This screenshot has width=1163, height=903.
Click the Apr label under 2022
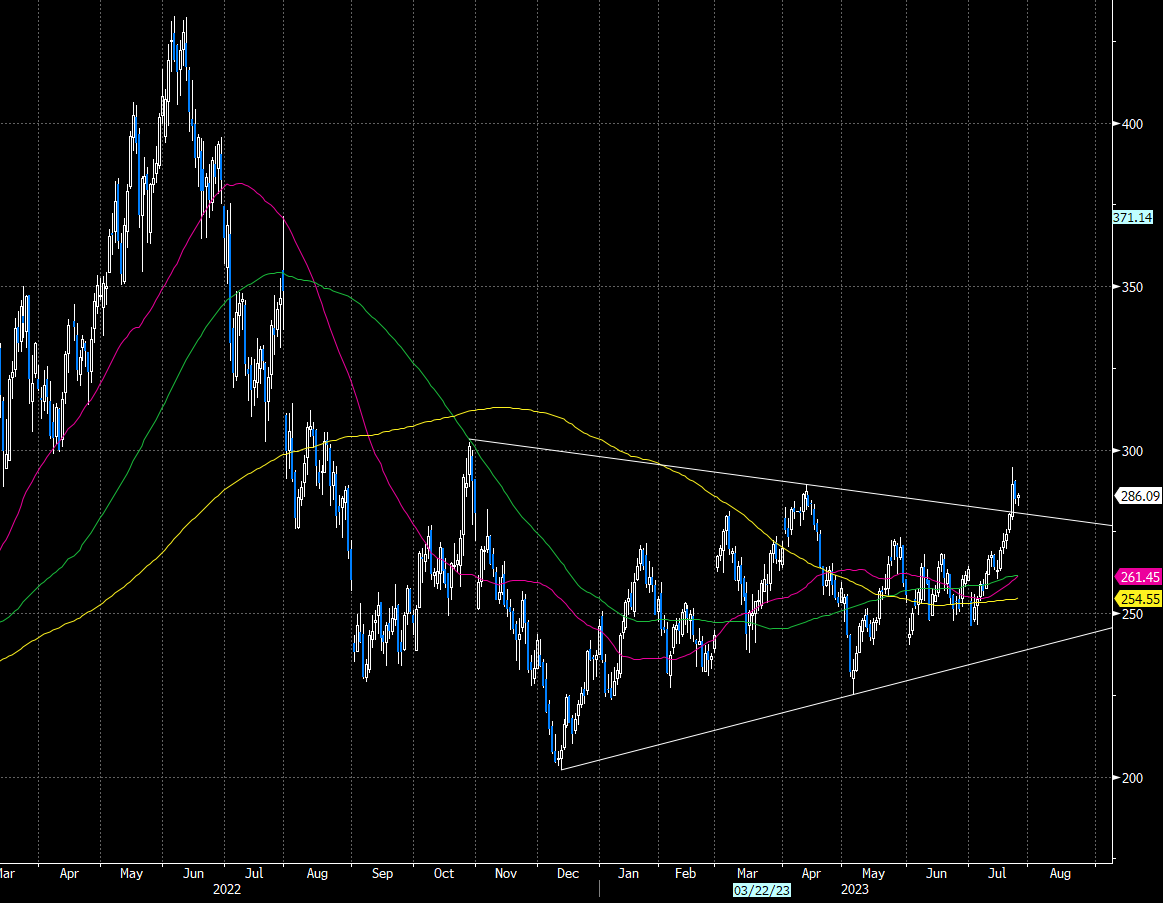69,873
